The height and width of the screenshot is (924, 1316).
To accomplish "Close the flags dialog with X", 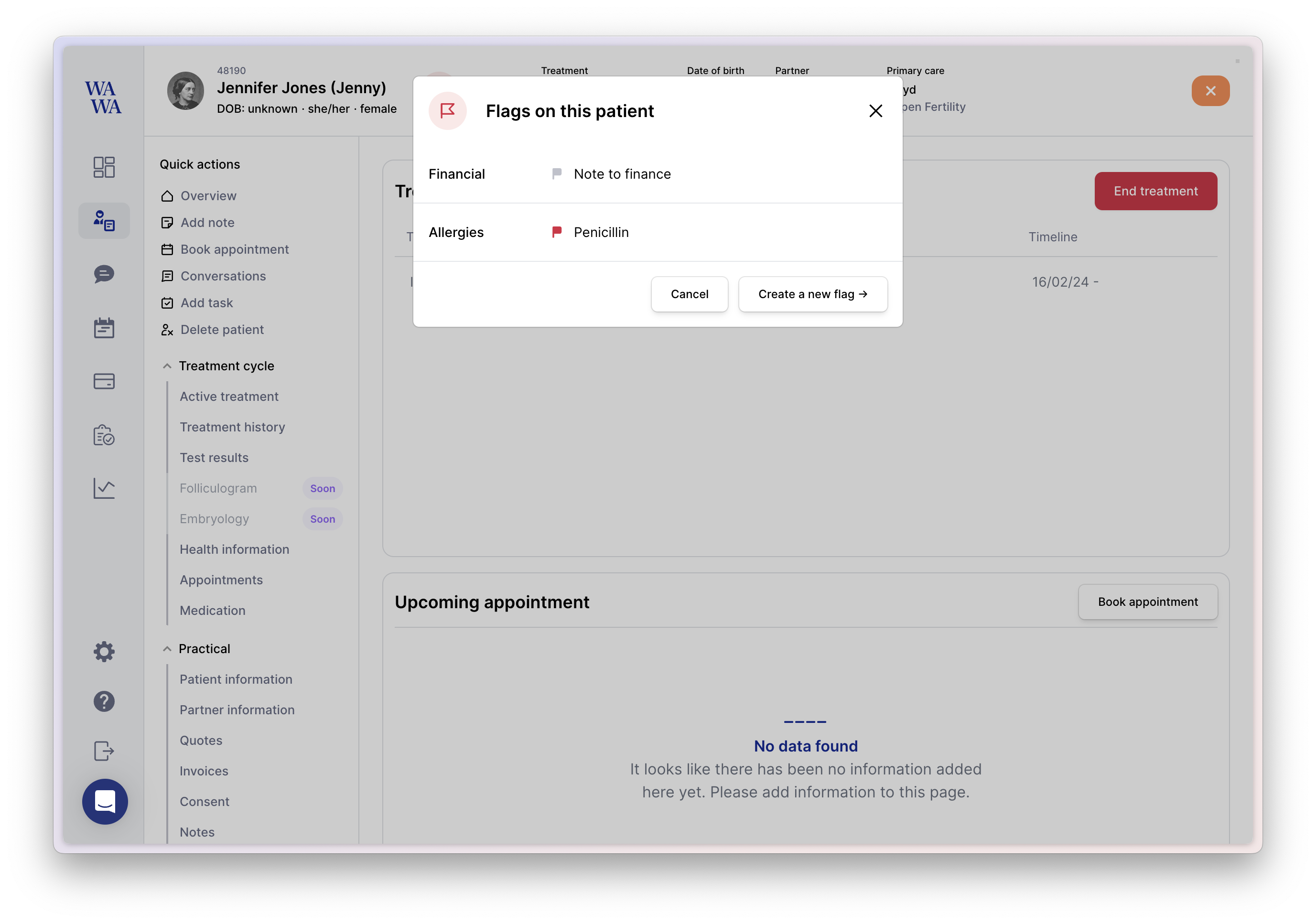I will (875, 111).
